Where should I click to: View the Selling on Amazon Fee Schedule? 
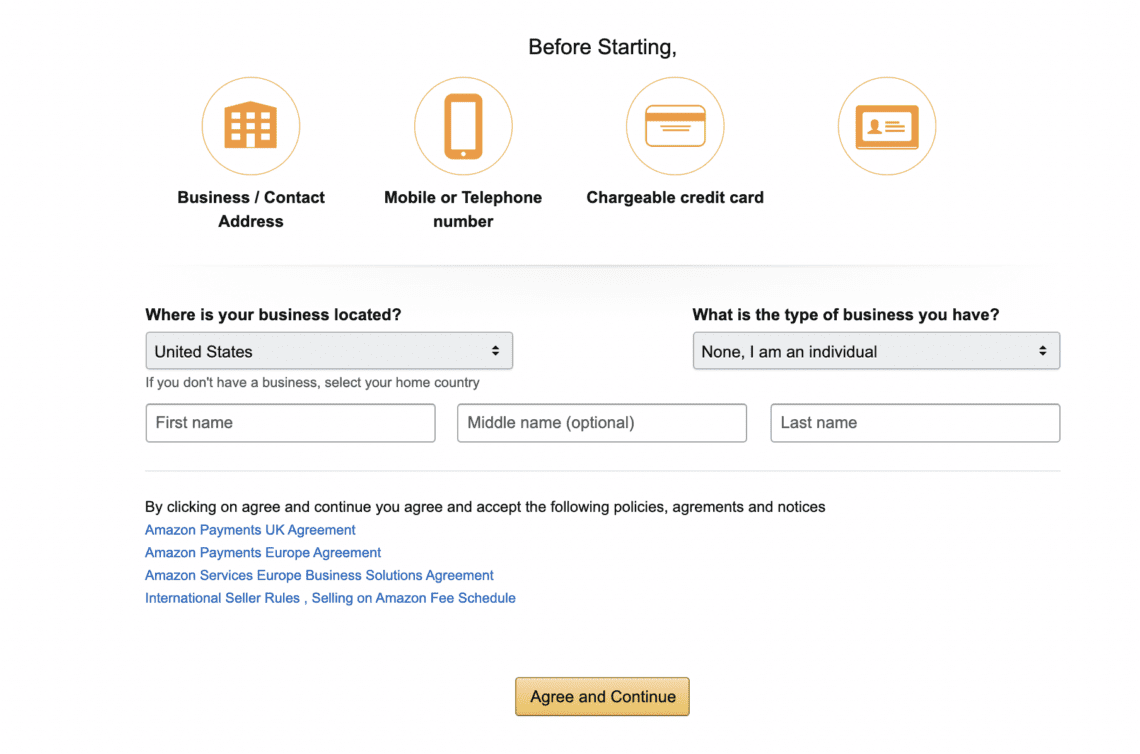(x=413, y=597)
